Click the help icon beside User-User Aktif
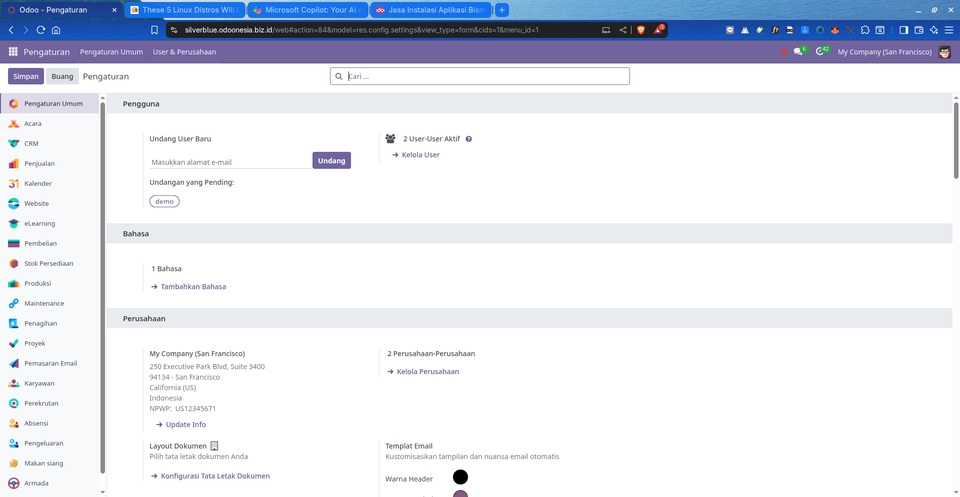This screenshot has height=497, width=960. pos(468,139)
